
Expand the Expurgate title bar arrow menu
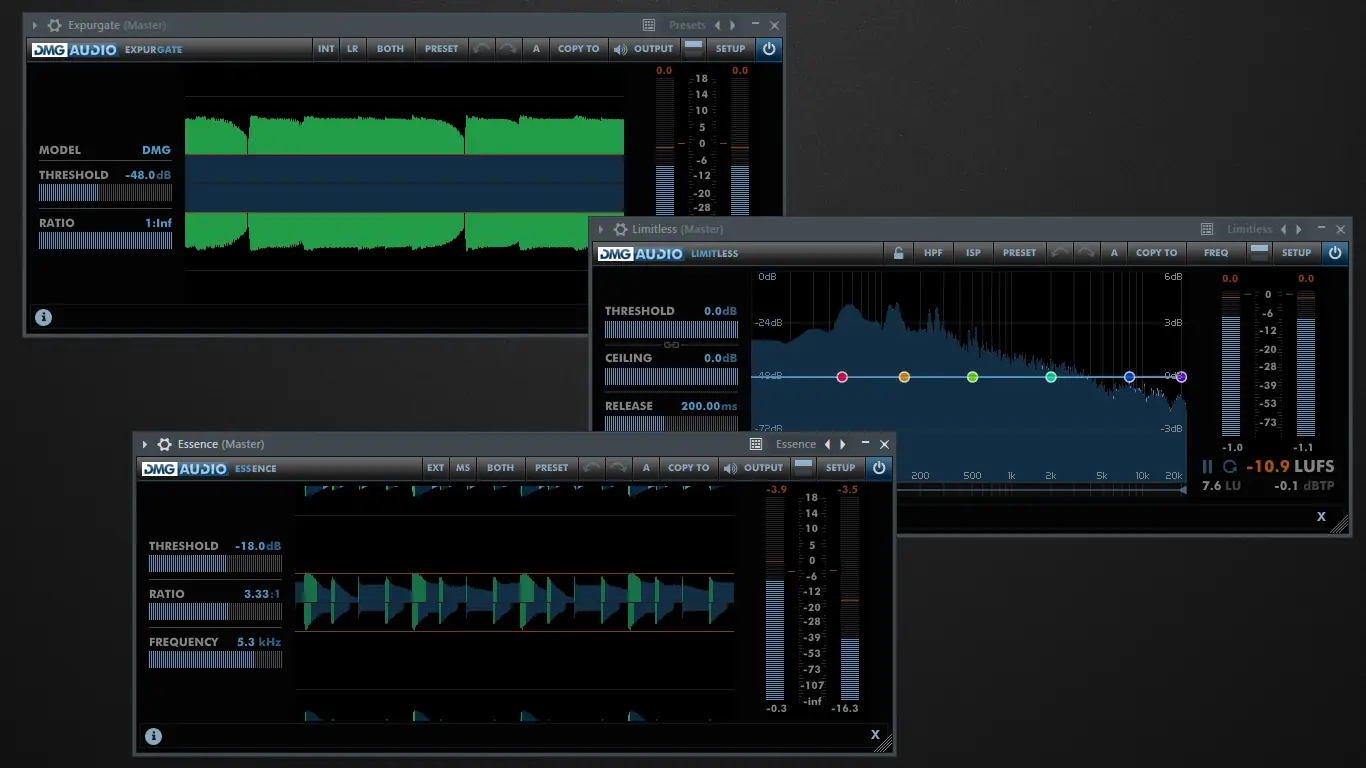coord(34,25)
